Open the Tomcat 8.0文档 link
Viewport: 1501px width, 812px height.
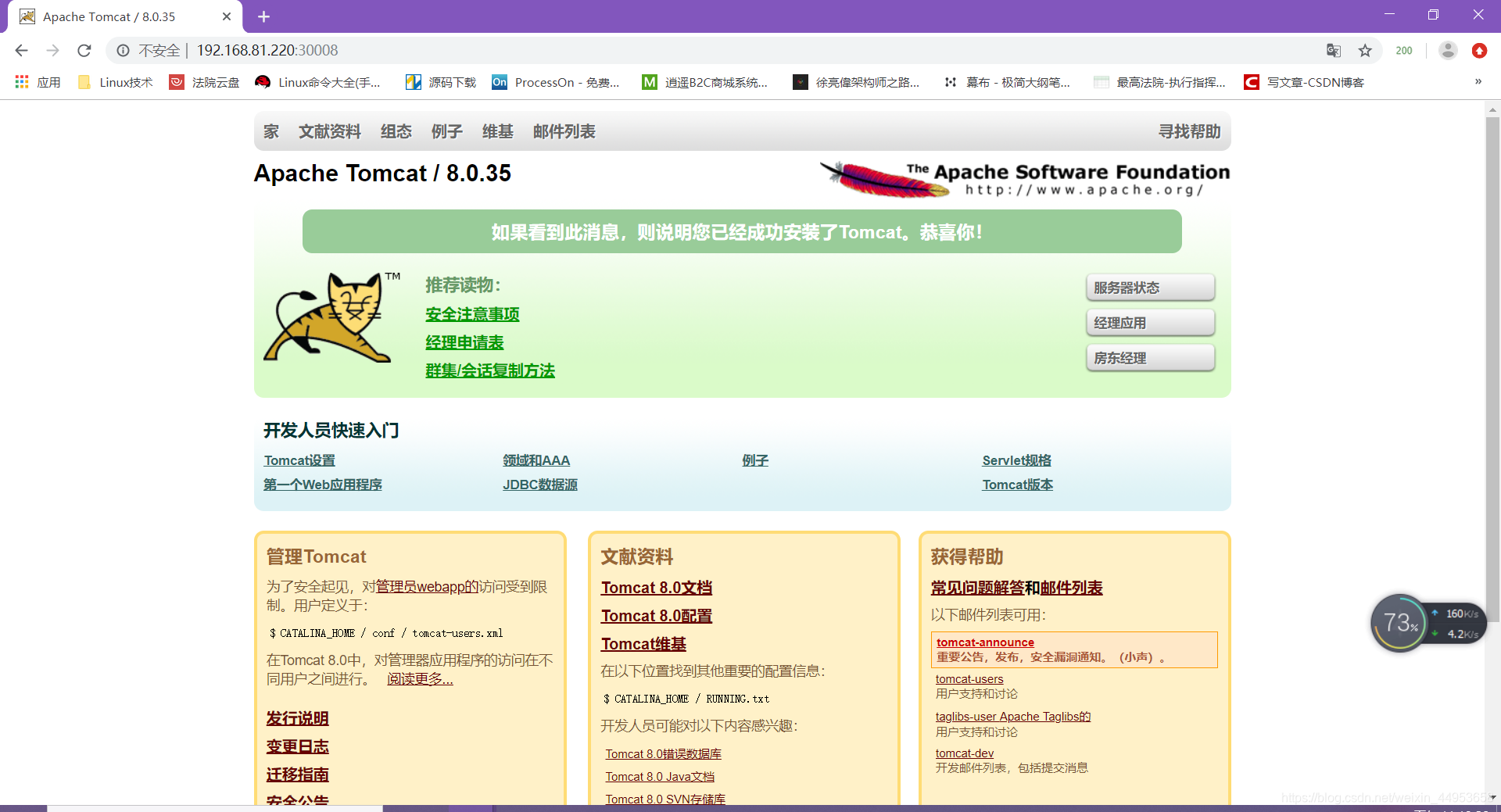click(x=656, y=587)
